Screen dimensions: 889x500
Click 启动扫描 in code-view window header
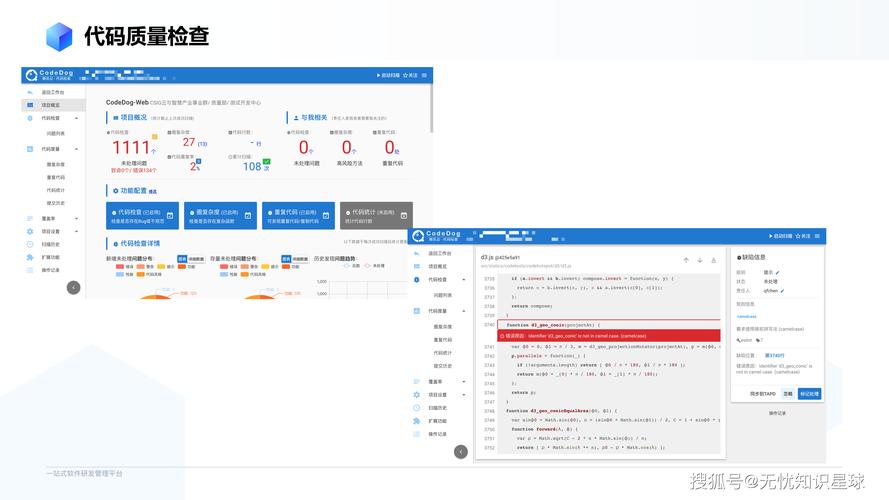(x=781, y=236)
